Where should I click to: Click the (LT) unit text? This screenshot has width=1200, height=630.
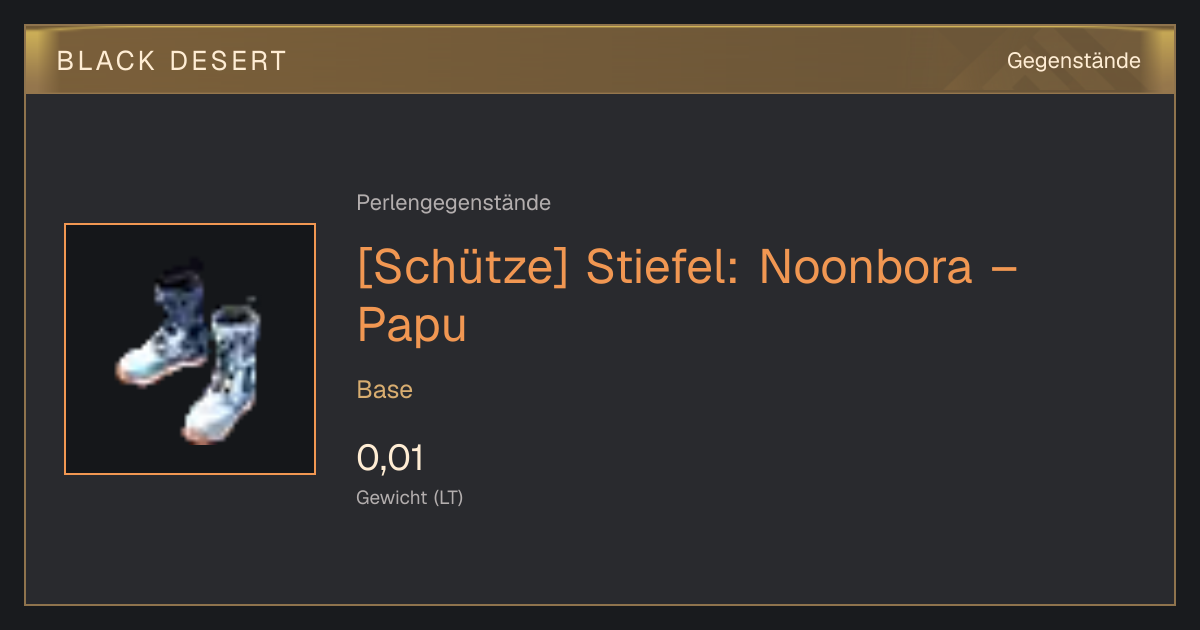point(448,497)
